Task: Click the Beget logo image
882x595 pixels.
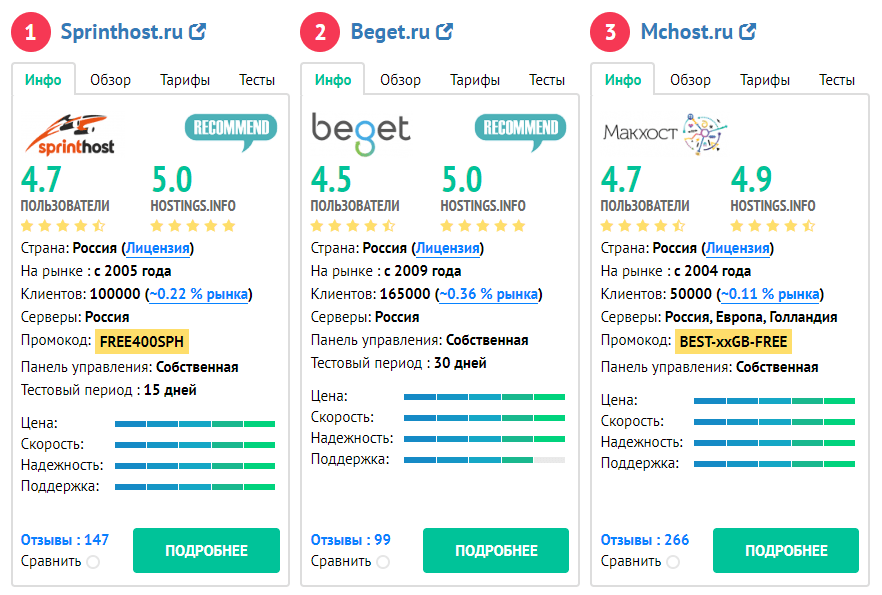Action: [361, 129]
